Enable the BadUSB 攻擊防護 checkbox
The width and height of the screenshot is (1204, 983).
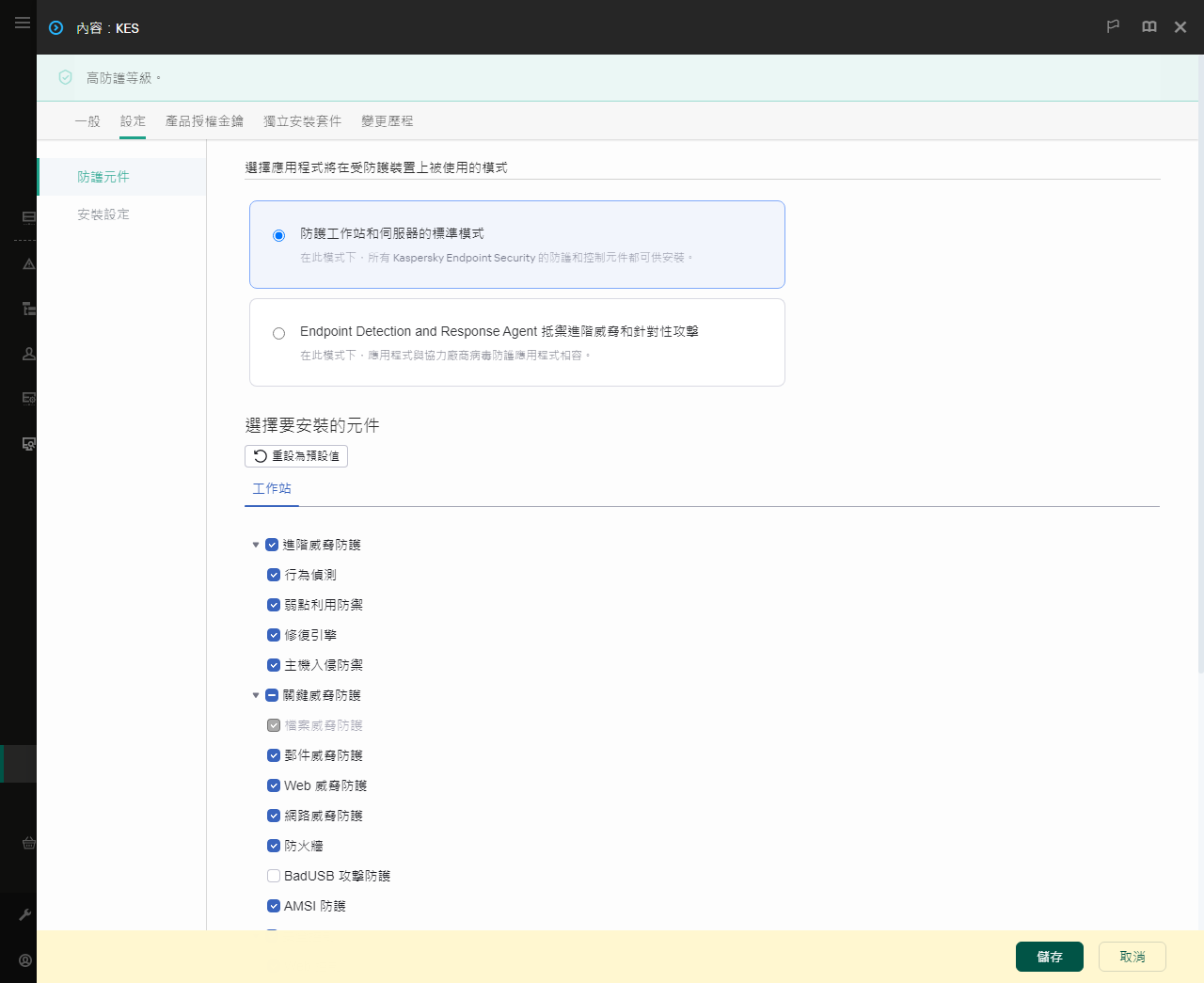(274, 876)
